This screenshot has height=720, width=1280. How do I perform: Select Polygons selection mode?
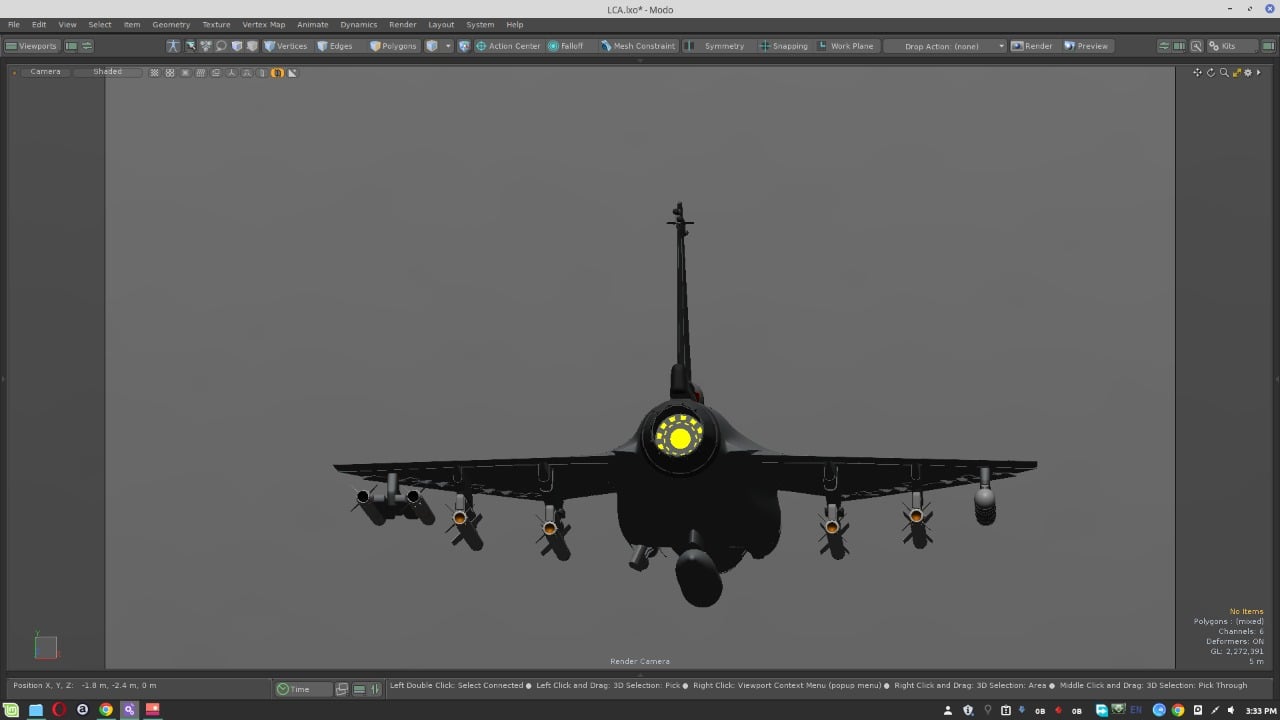[393, 46]
